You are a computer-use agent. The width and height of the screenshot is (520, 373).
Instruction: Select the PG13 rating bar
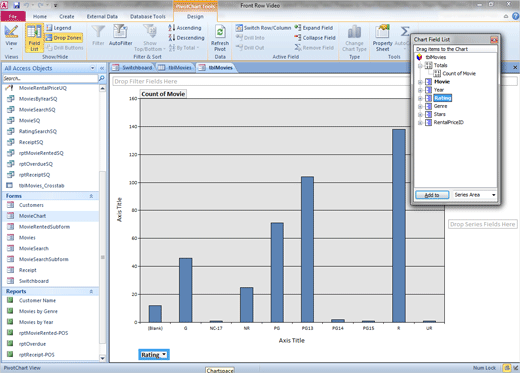[307, 249]
